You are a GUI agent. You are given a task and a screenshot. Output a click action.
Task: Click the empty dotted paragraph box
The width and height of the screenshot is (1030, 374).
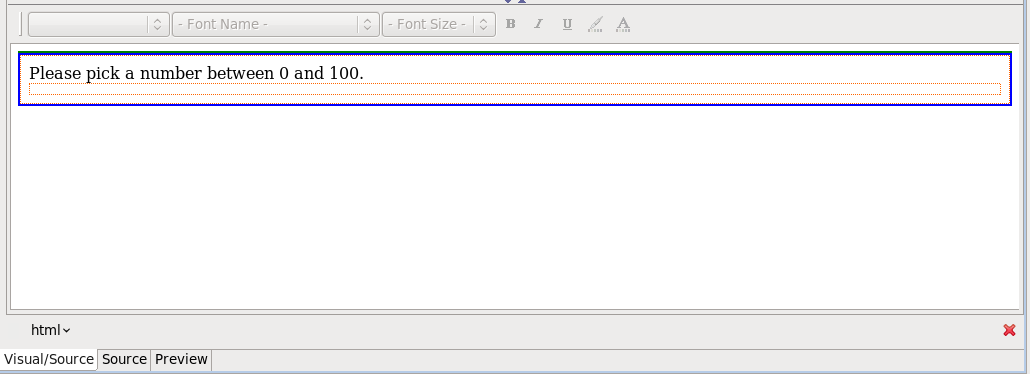(514, 89)
